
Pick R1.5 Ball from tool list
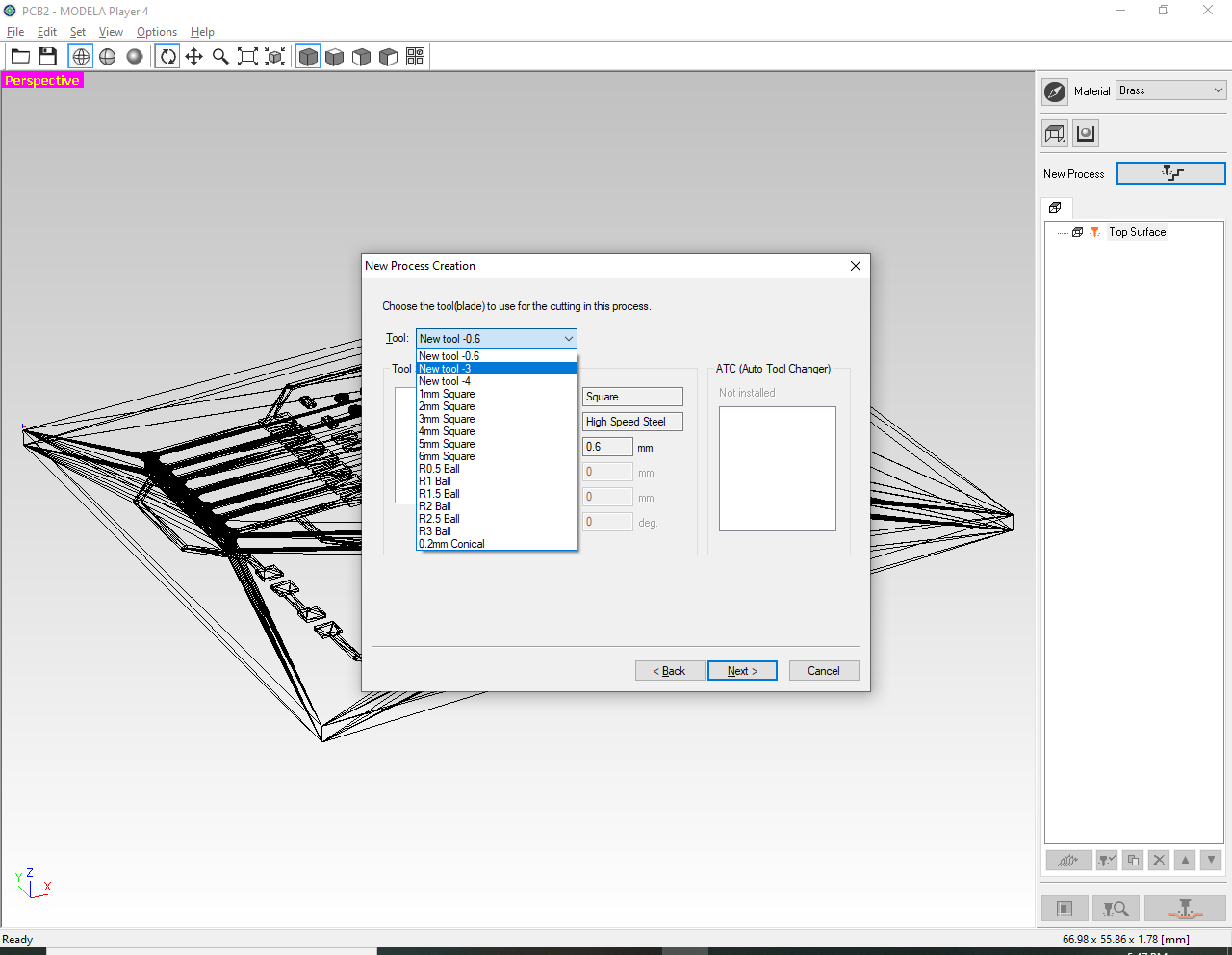(x=497, y=494)
